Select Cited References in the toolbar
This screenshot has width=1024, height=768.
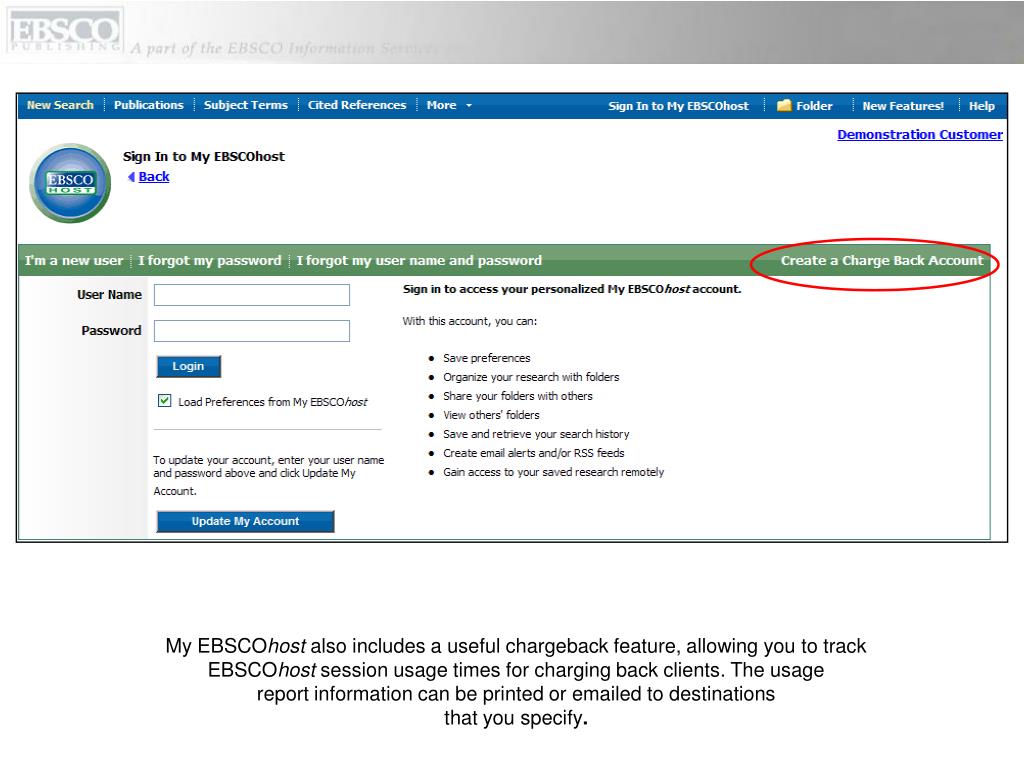357,105
